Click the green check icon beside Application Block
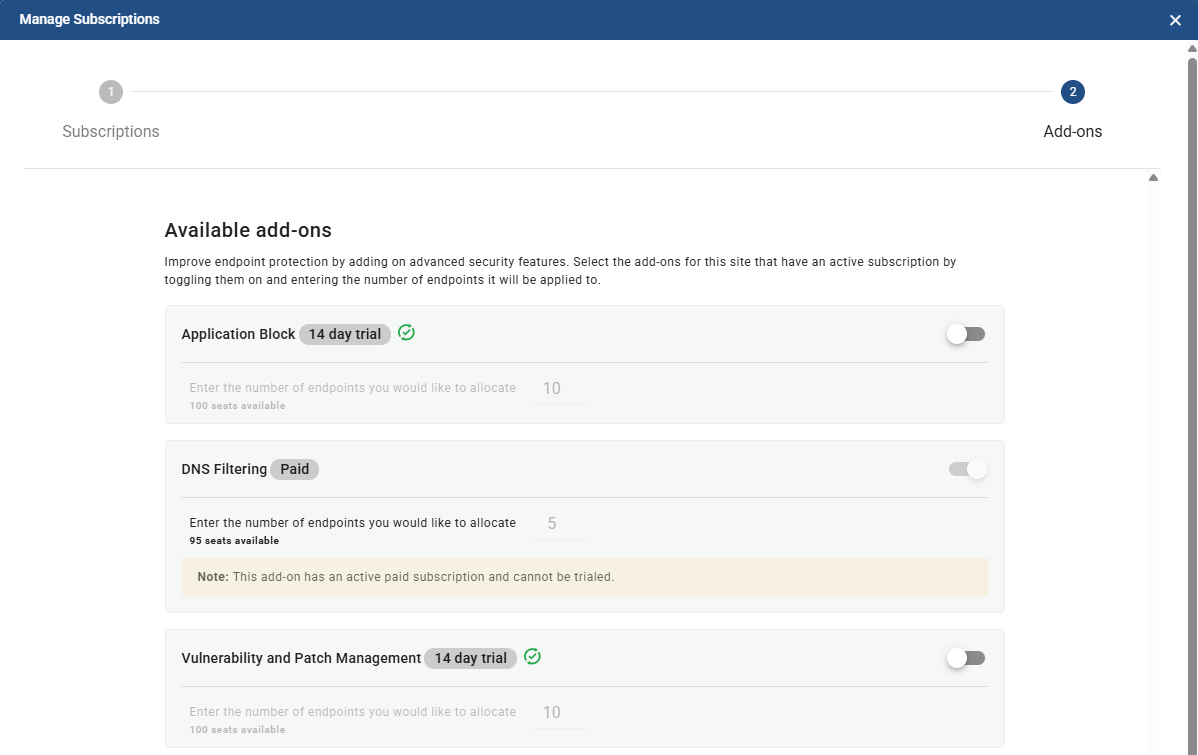 [406, 332]
